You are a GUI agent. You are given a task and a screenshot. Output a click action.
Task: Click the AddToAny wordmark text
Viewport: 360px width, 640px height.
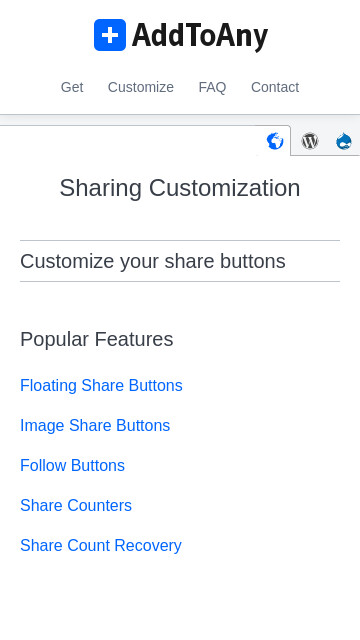[x=200, y=36]
